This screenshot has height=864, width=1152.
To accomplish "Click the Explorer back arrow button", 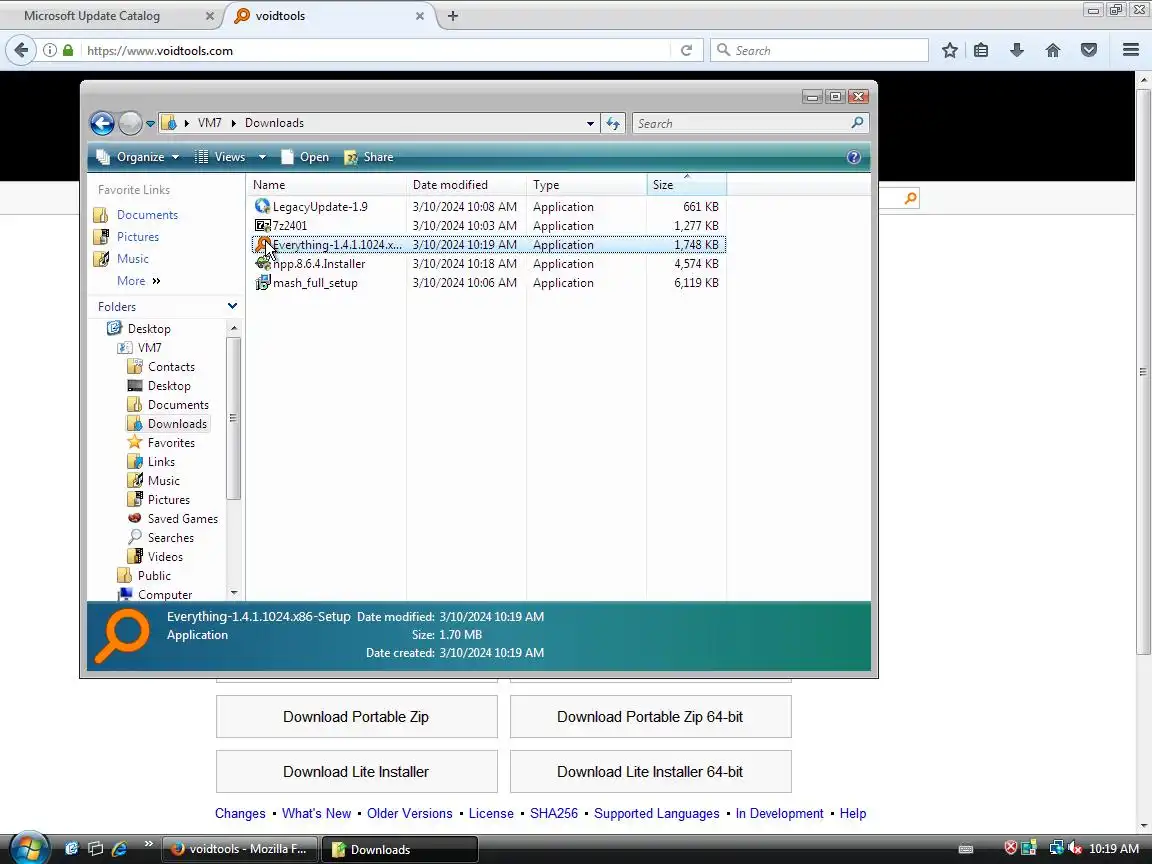I will point(102,123).
